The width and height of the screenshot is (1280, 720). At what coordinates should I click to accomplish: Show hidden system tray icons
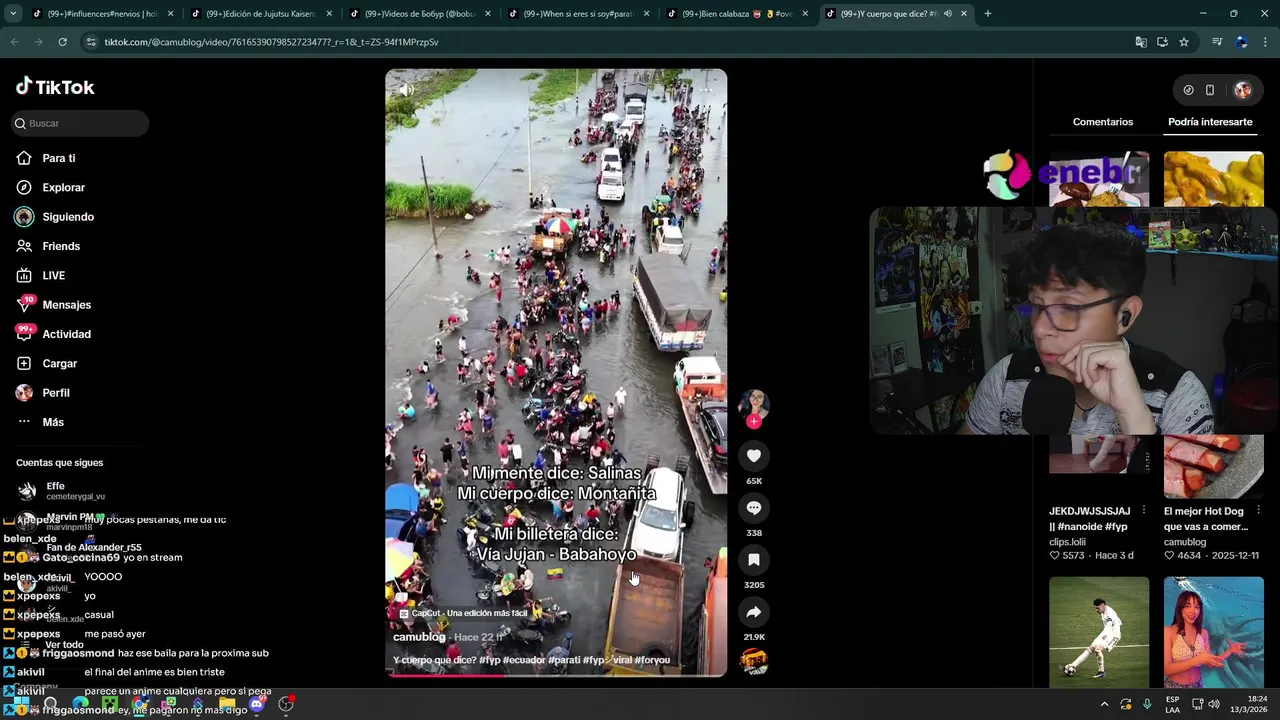[1104, 704]
